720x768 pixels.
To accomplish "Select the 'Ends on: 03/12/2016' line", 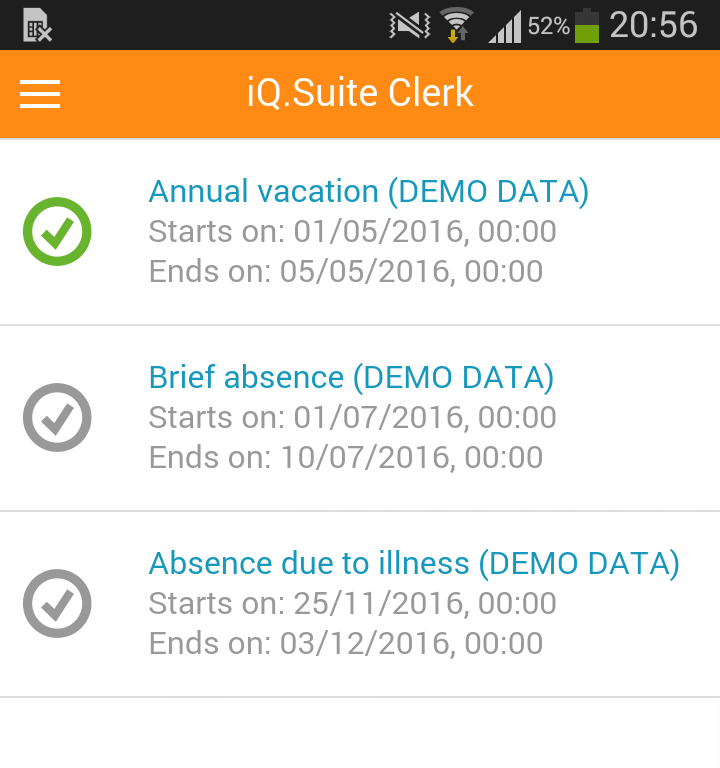I will [345, 643].
